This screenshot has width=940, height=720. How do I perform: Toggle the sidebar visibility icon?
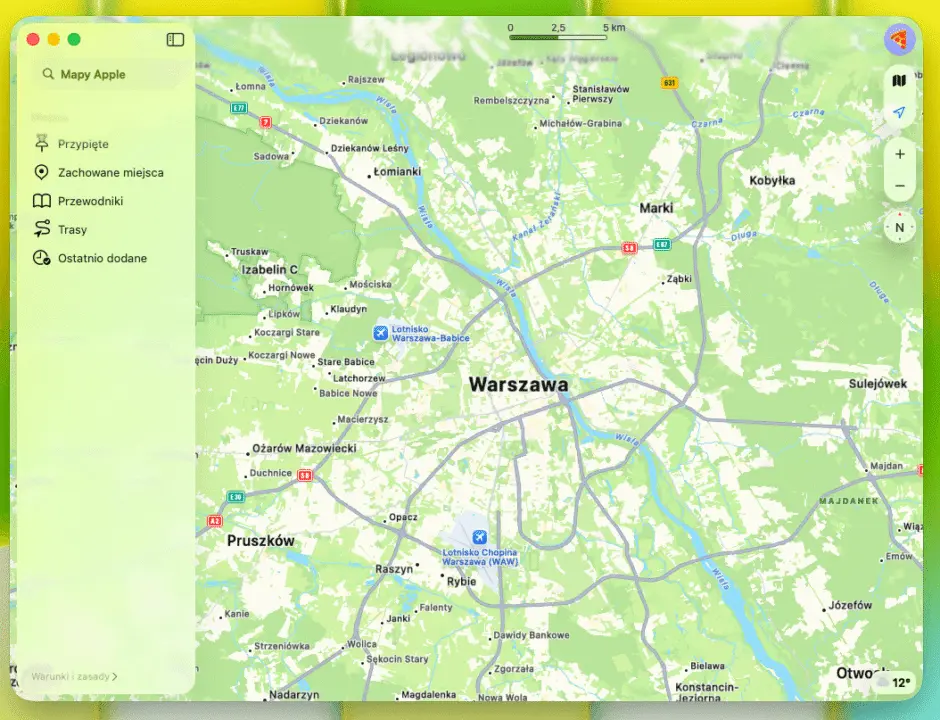pos(176,40)
